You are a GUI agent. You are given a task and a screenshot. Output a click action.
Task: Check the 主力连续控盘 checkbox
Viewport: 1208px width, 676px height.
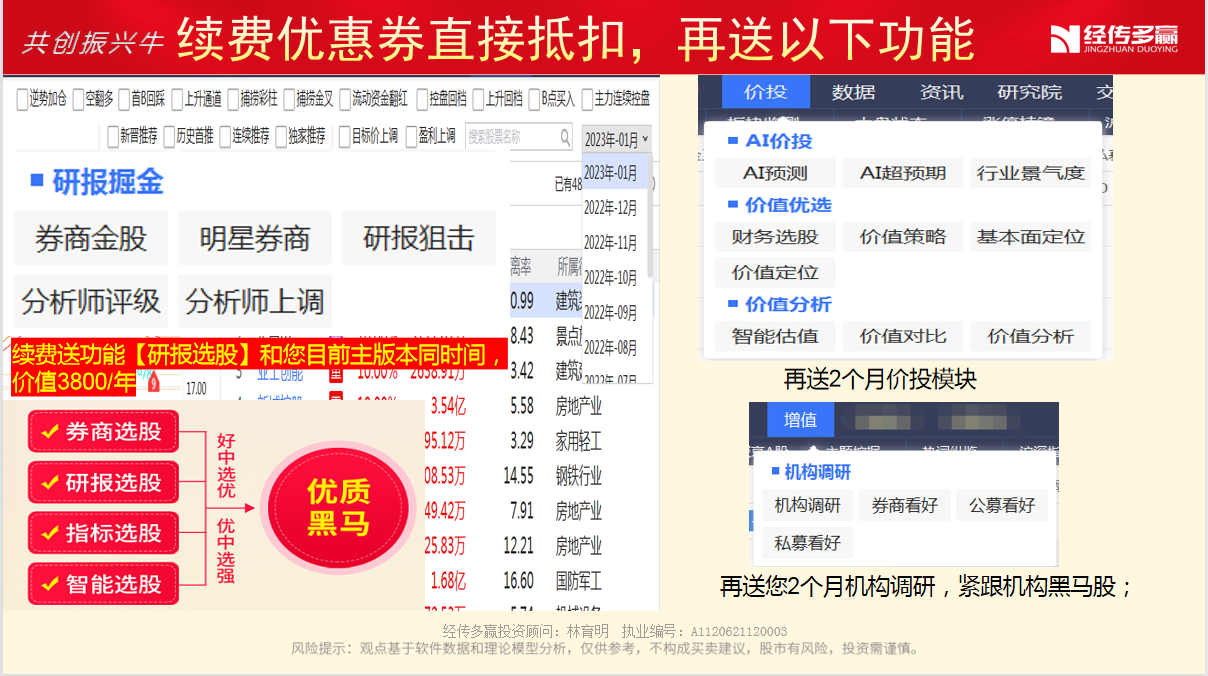pos(587,99)
